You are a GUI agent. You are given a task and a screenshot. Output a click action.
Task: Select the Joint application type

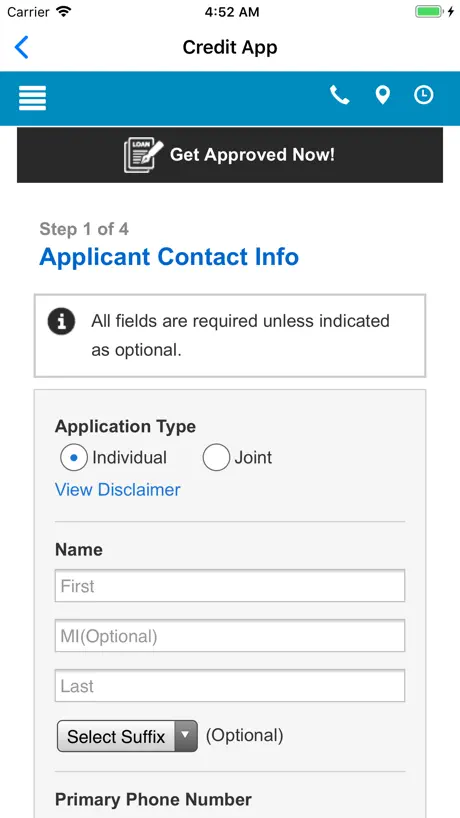(216, 458)
